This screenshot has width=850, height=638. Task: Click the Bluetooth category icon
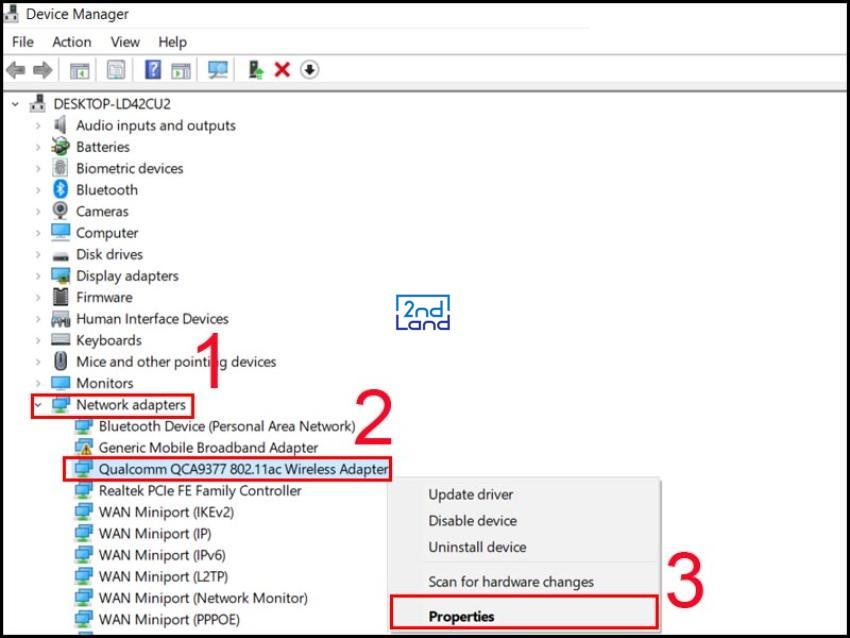tap(60, 189)
